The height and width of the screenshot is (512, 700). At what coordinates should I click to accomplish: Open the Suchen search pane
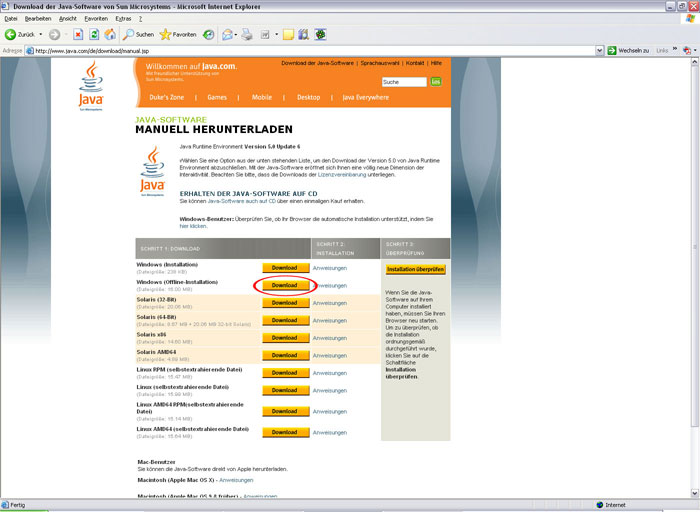click(138, 34)
